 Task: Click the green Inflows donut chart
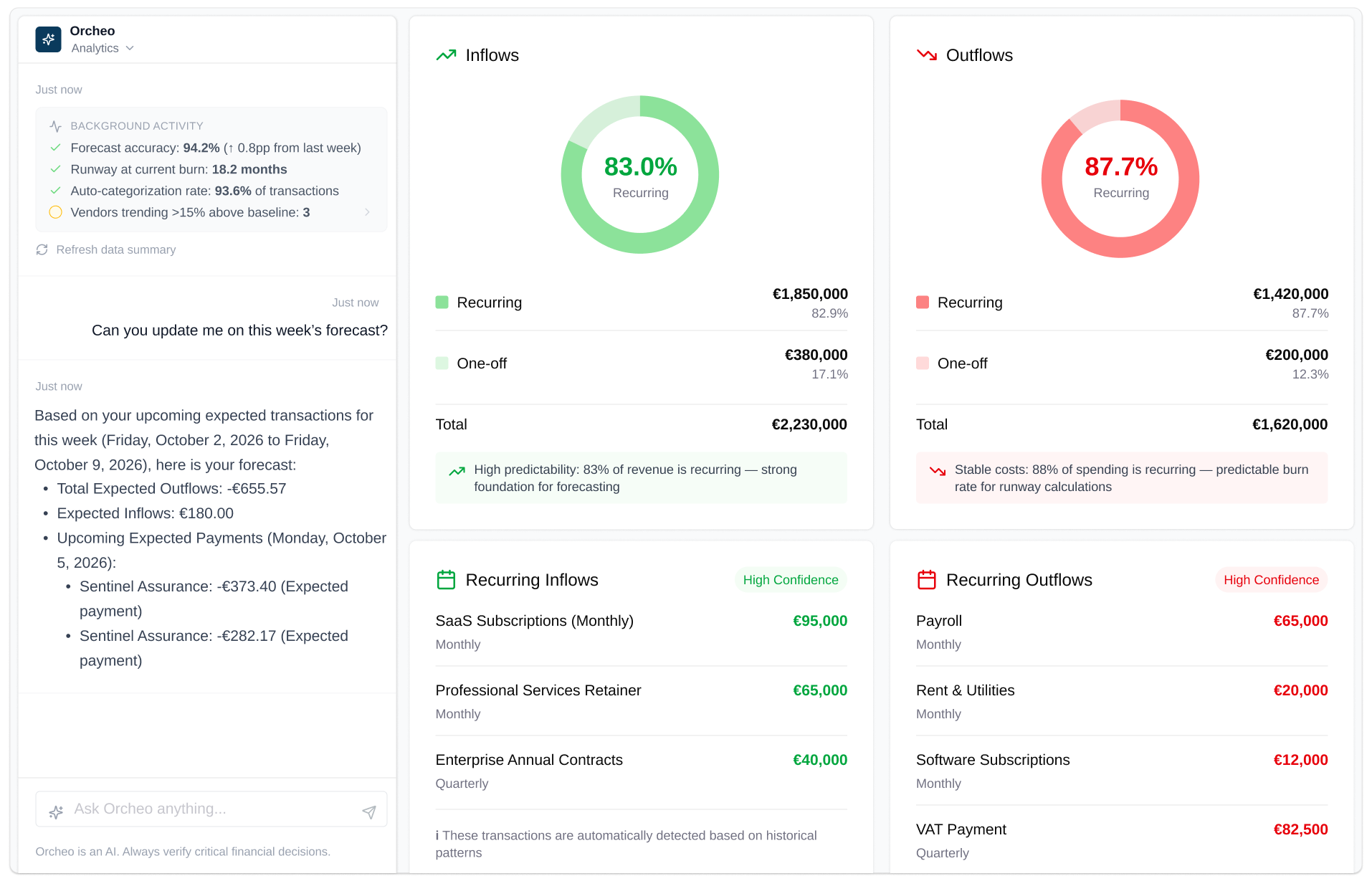[640, 175]
